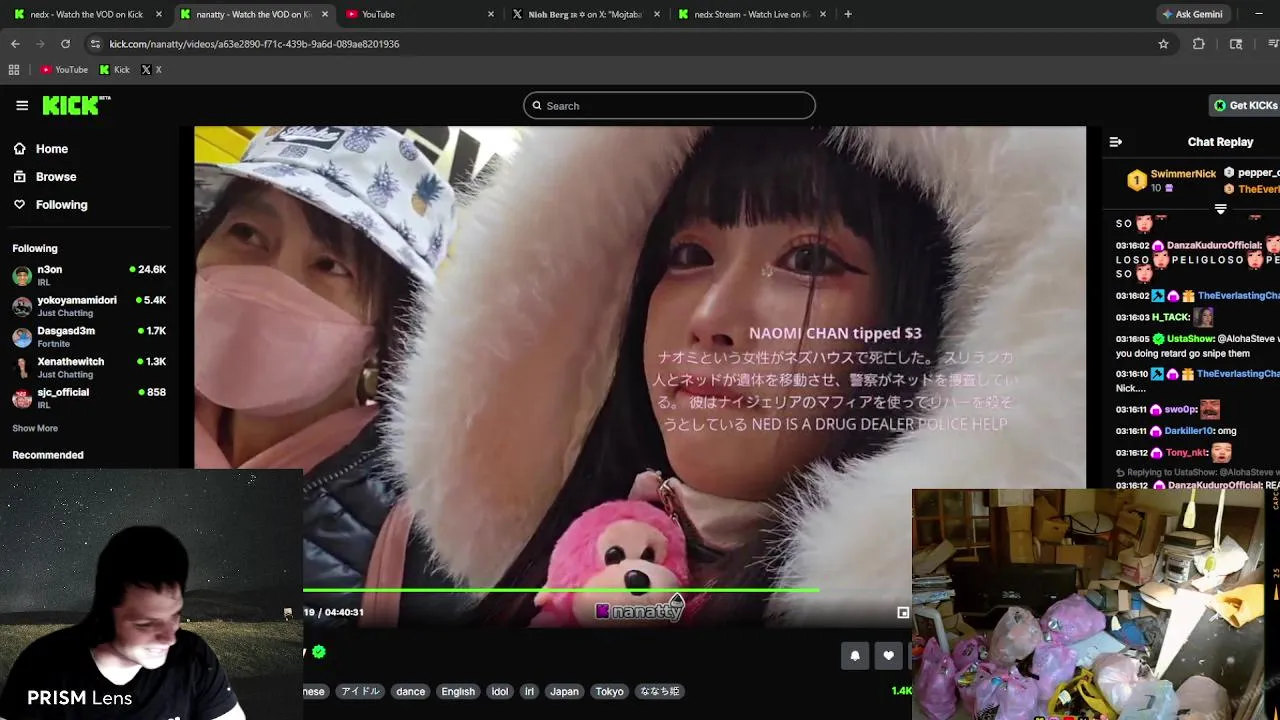Click Tony_nkt username in chat
Screen dimensions: 1280x720
pyautogui.click(x=1187, y=453)
